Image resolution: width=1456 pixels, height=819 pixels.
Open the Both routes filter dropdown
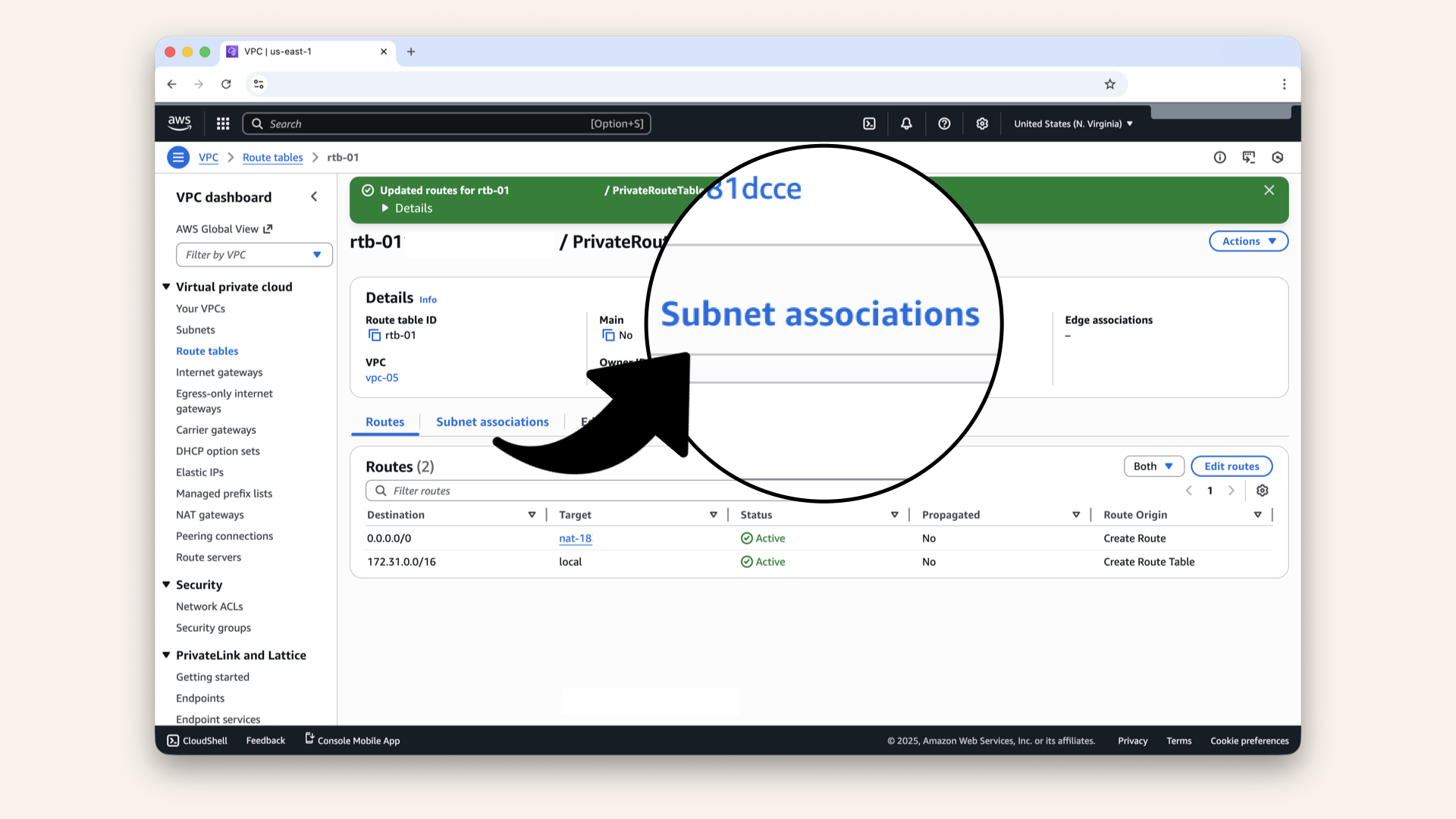pos(1153,466)
